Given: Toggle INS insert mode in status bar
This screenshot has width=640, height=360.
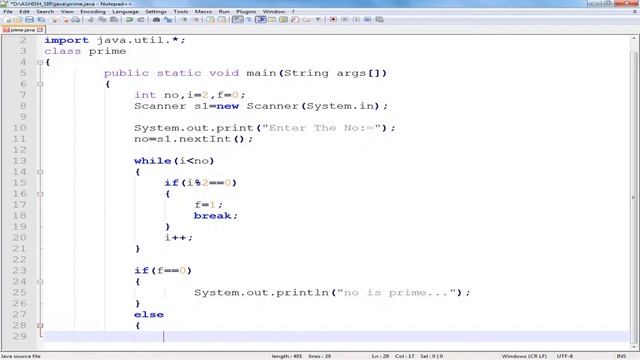Looking at the screenshot, I should pos(621,356).
